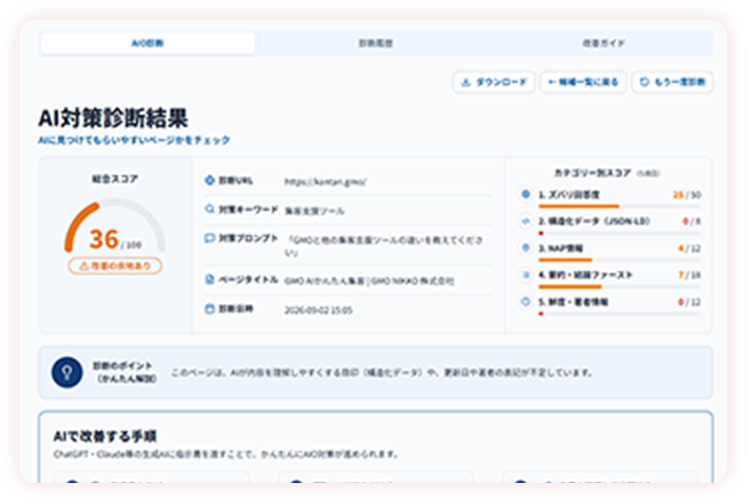The image size is (746, 502).
Task: Click the AI対策診断結果 heading
Action: pyautogui.click(x=113, y=118)
